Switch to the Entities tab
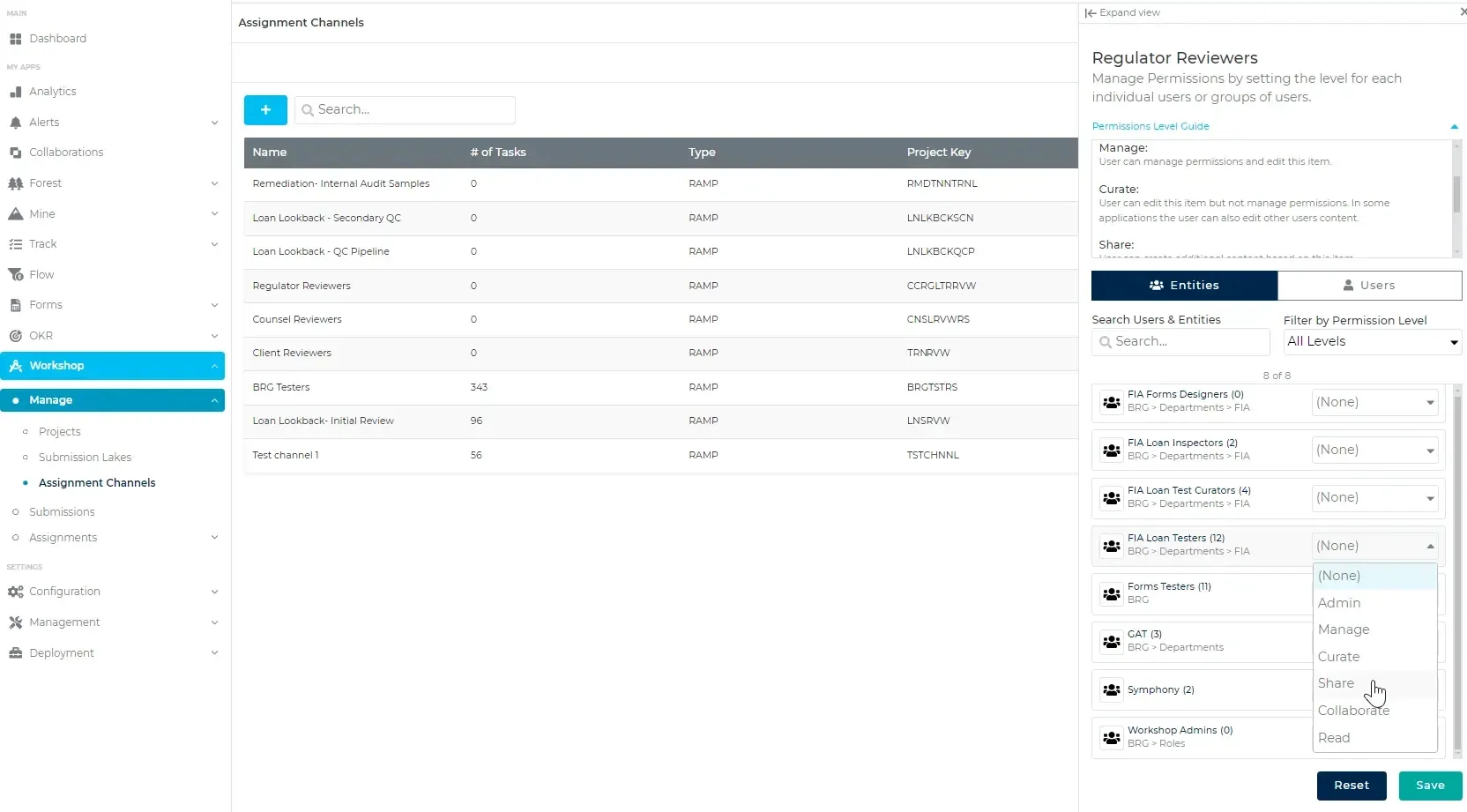 pyautogui.click(x=1184, y=286)
